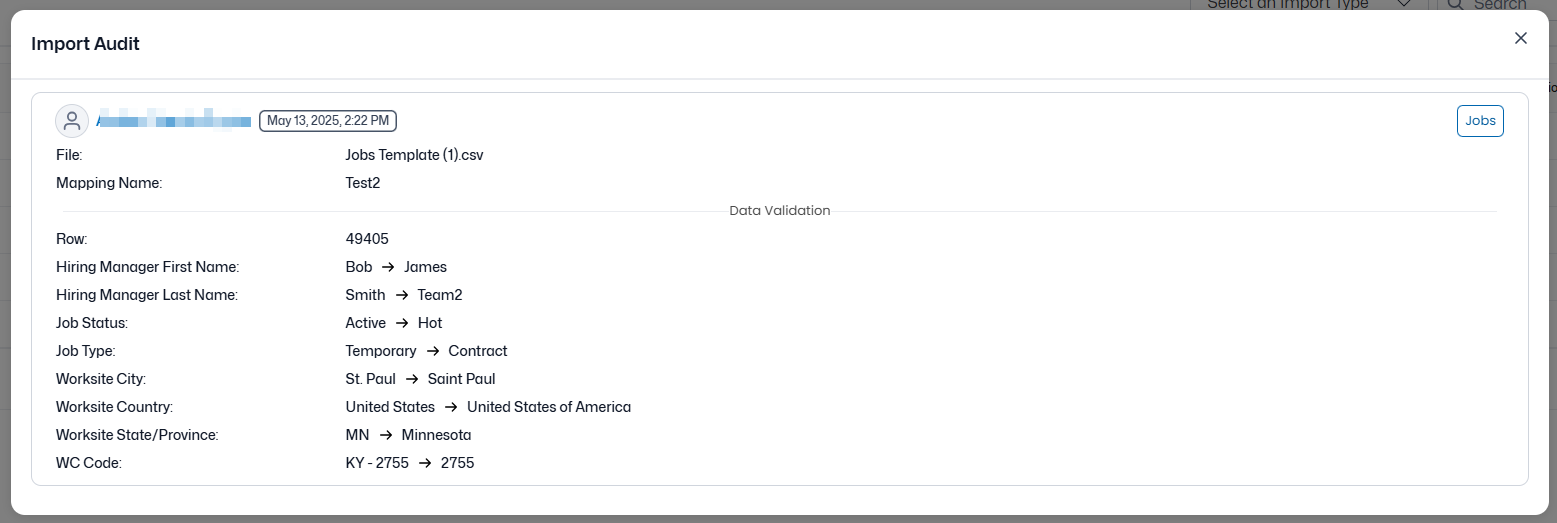Click the arrow between MN and Minnesota

385,435
